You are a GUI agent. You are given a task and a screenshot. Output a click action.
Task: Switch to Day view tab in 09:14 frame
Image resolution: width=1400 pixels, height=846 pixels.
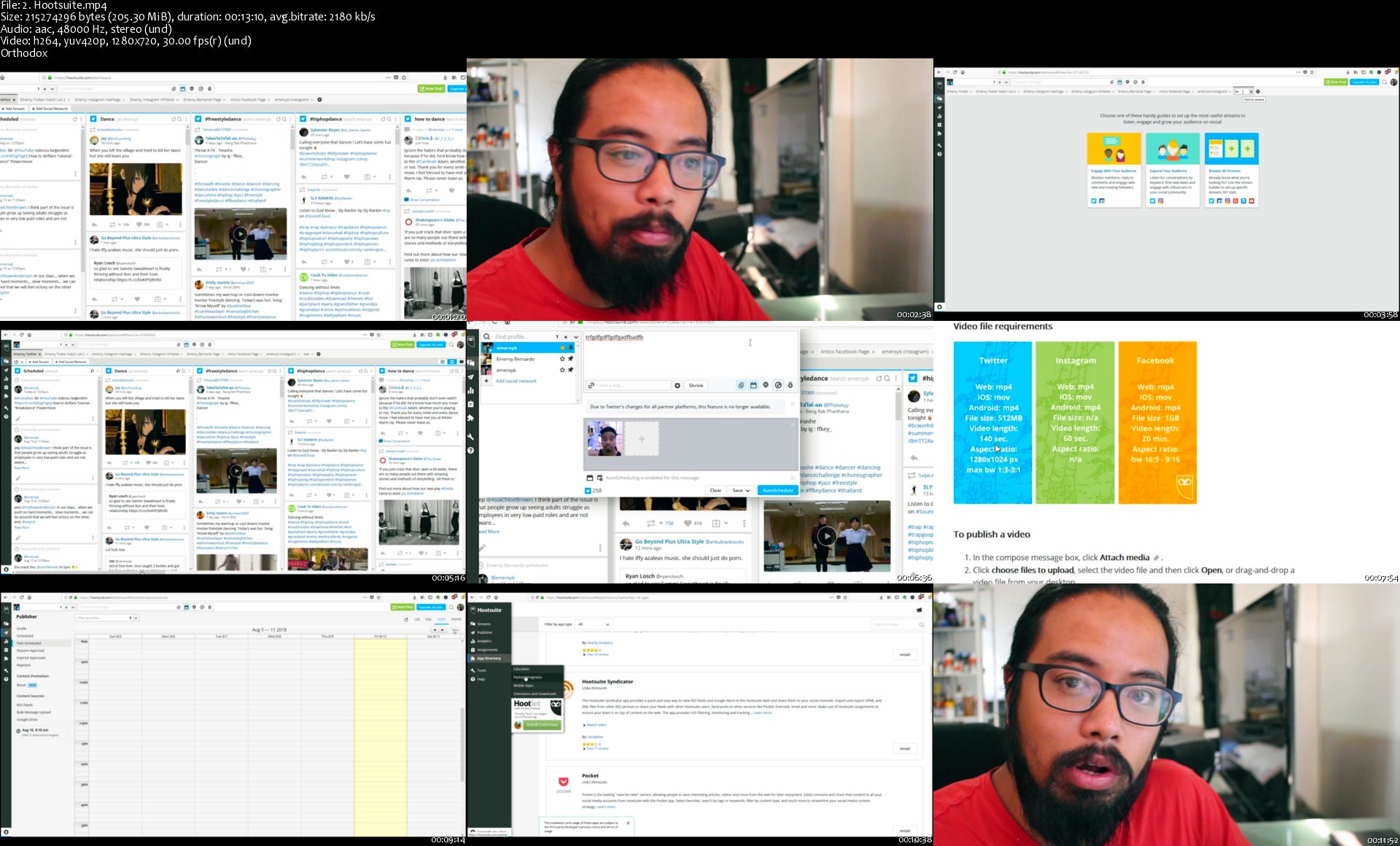429,619
